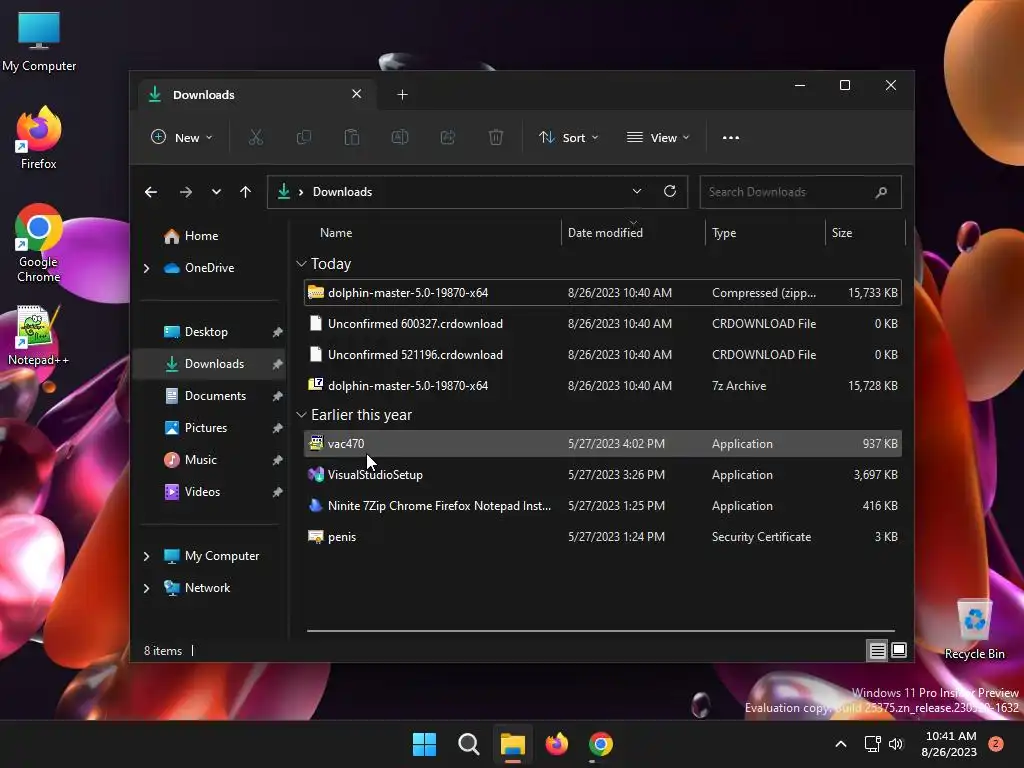The image size is (1024, 768).
Task: Open address bar history dropdown
Action: (x=637, y=191)
